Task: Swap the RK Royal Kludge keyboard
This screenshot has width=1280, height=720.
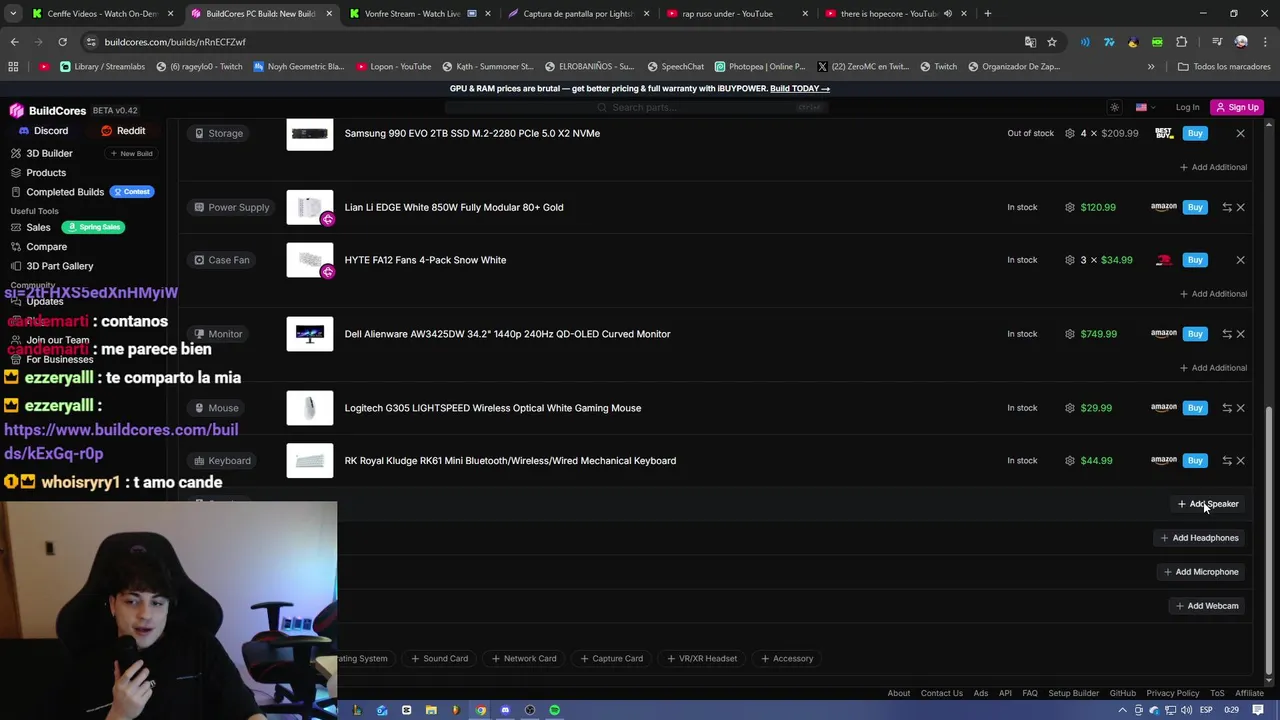Action: pos(1227,461)
